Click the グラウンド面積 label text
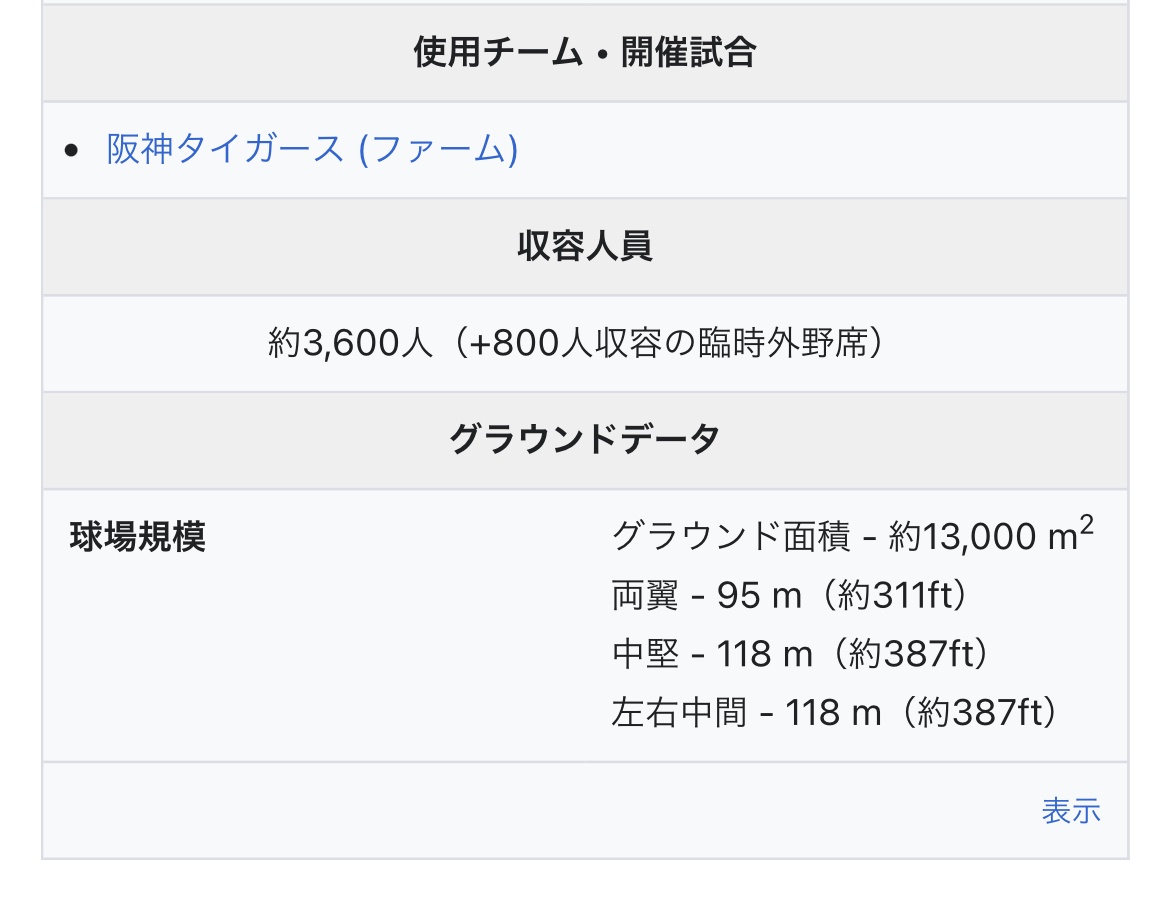 [730, 538]
